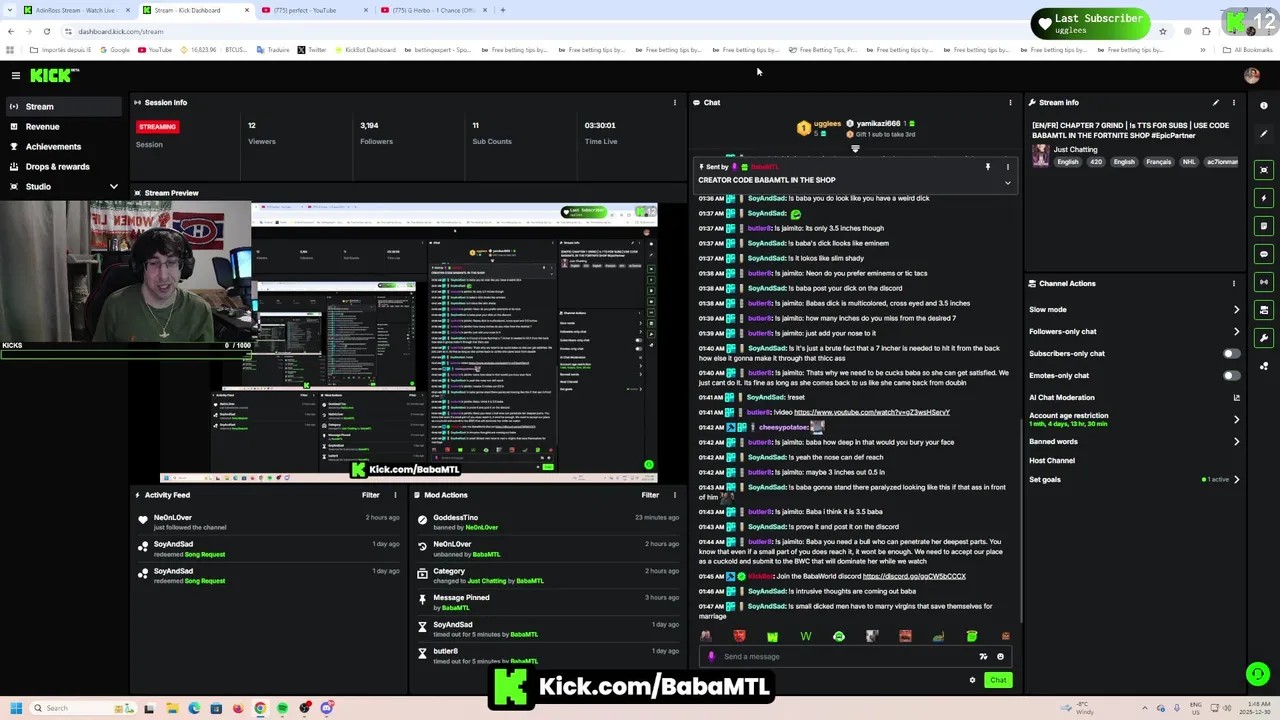Edit stream info with the pencil icon
Screen dimensions: 1280x720
[x=1216, y=102]
